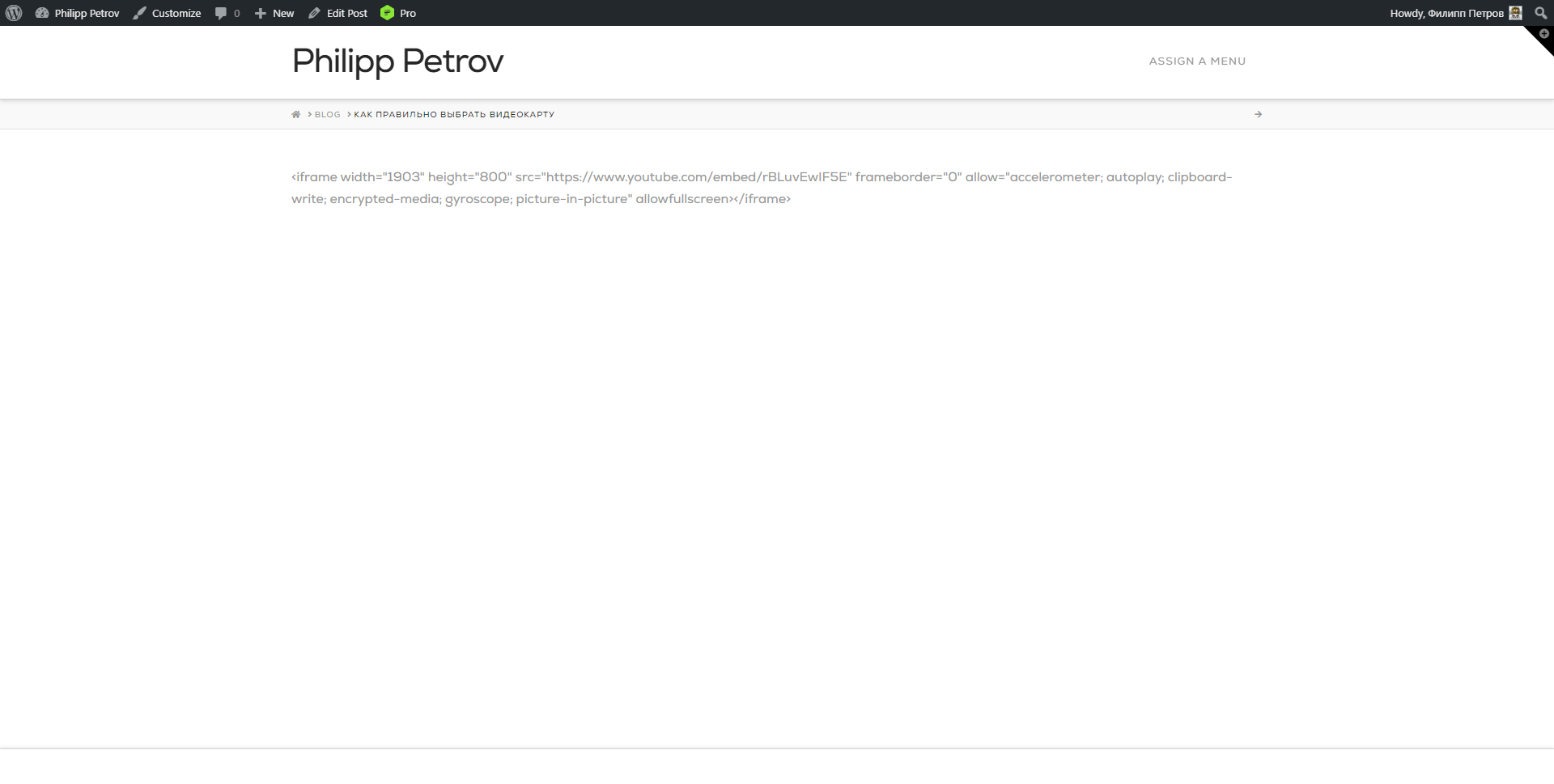
Task: Click the user avatar thumbnail
Action: tap(1515, 13)
